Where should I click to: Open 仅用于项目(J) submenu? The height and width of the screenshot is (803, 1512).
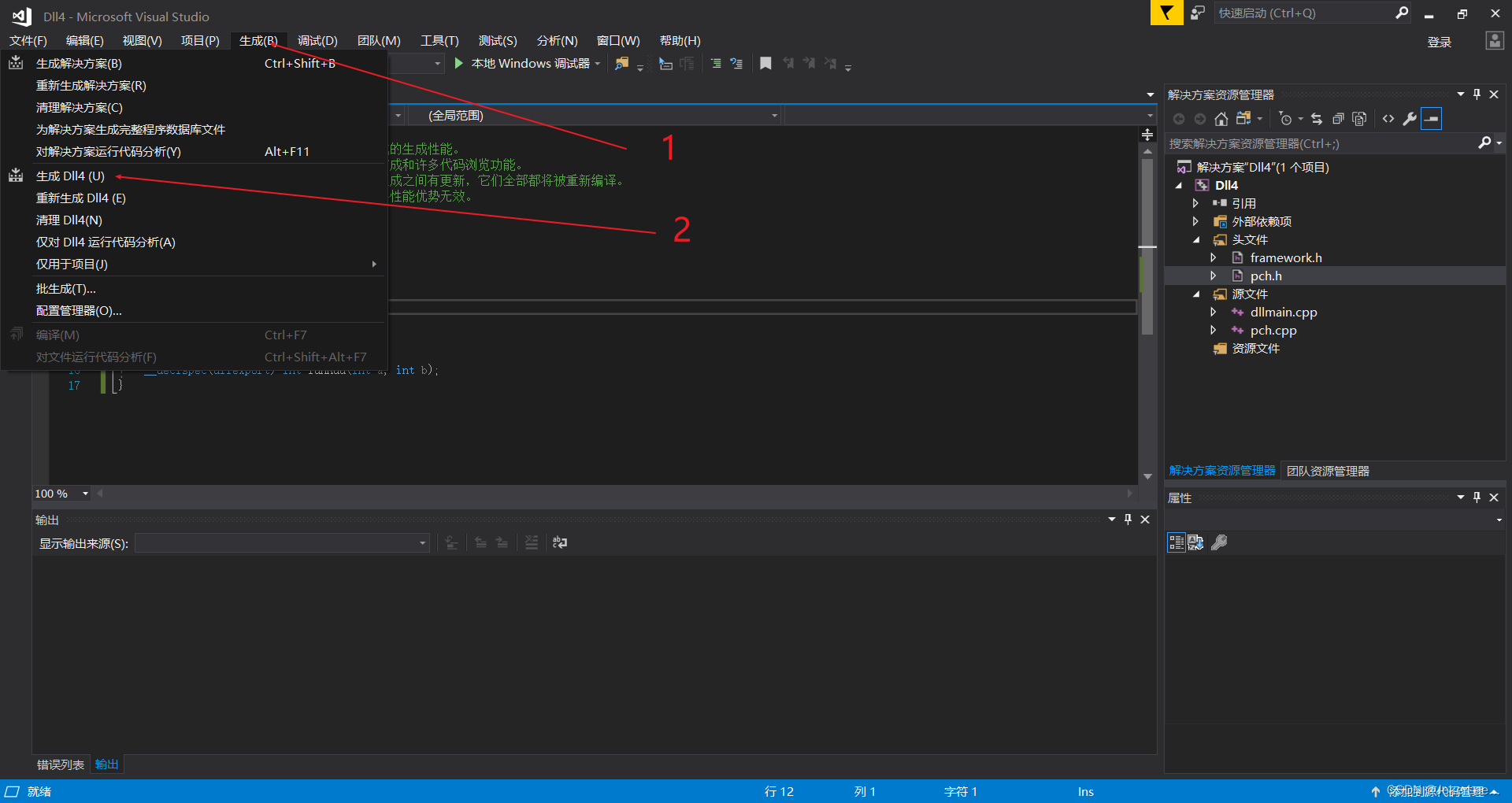(195, 264)
